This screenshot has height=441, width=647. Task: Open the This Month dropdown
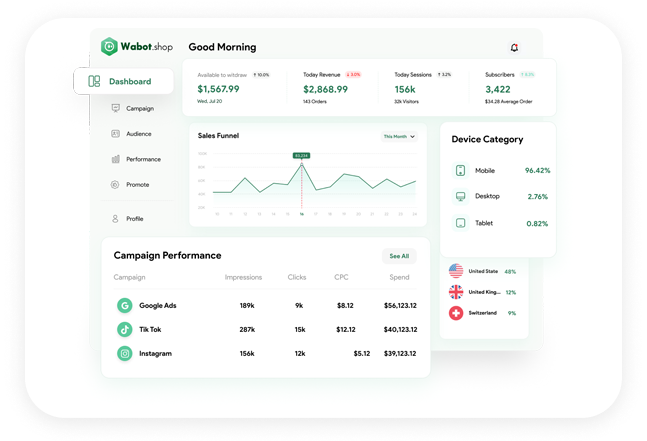click(x=399, y=136)
